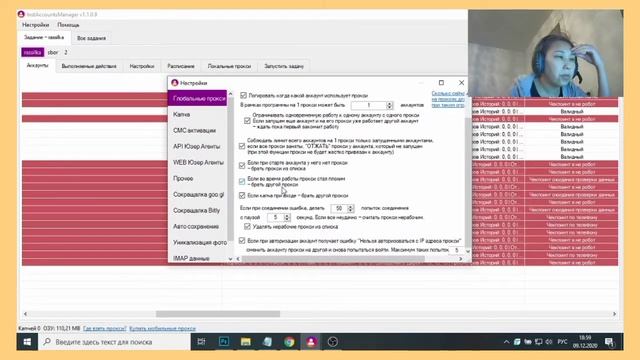Image resolution: width=640 pixels, height=360 pixels.
Task: Select the 'Аккаунты' tab
Action: pyautogui.click(x=37, y=65)
